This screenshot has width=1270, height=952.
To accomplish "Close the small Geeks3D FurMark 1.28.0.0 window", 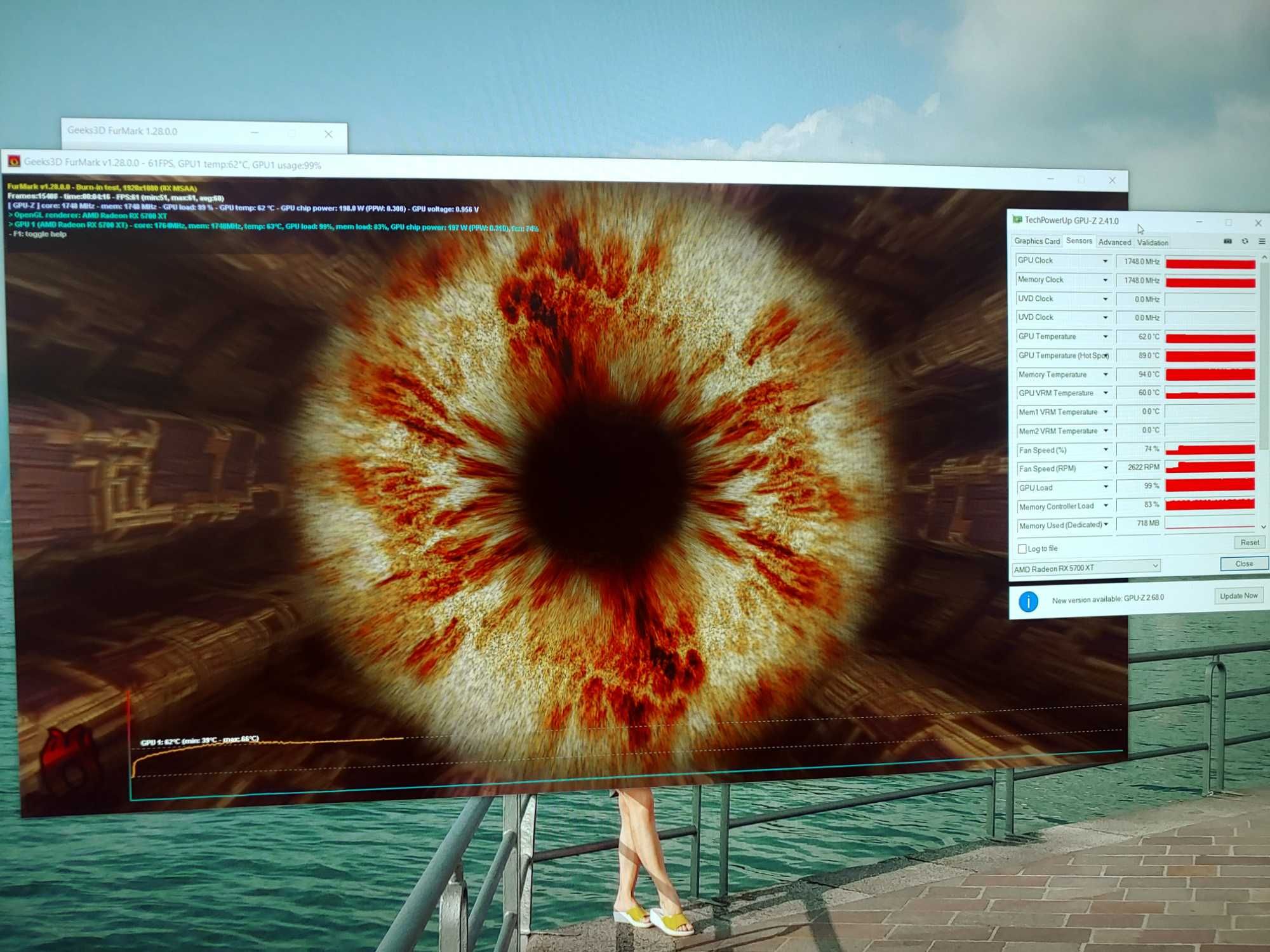I will click(x=328, y=134).
